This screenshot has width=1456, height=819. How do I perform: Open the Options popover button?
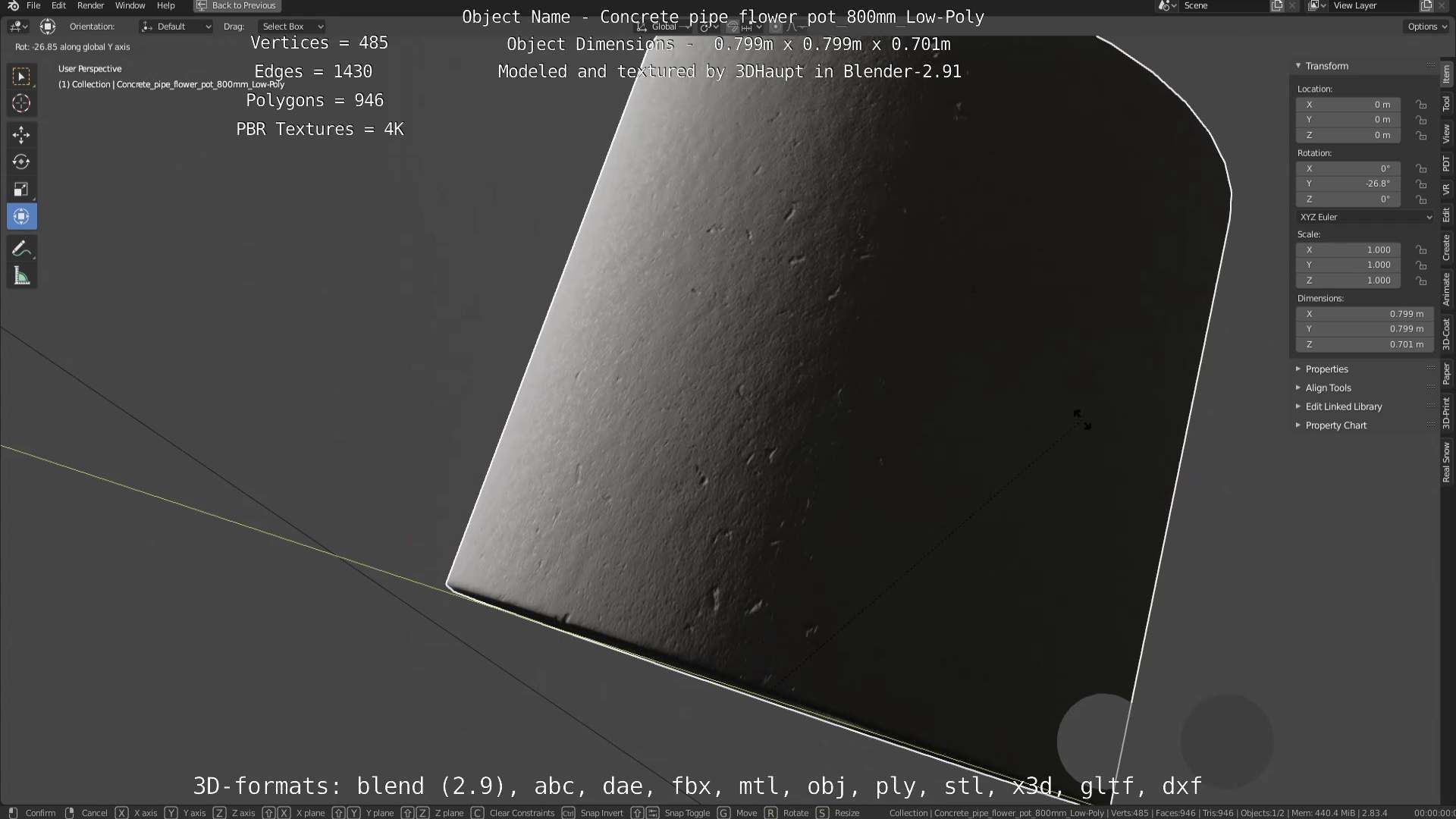coord(1427,27)
